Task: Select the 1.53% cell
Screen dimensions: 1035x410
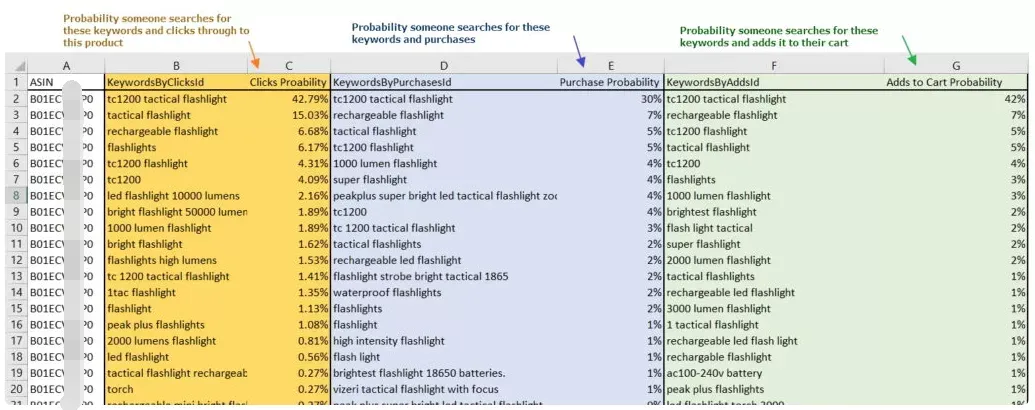Action: pos(289,260)
